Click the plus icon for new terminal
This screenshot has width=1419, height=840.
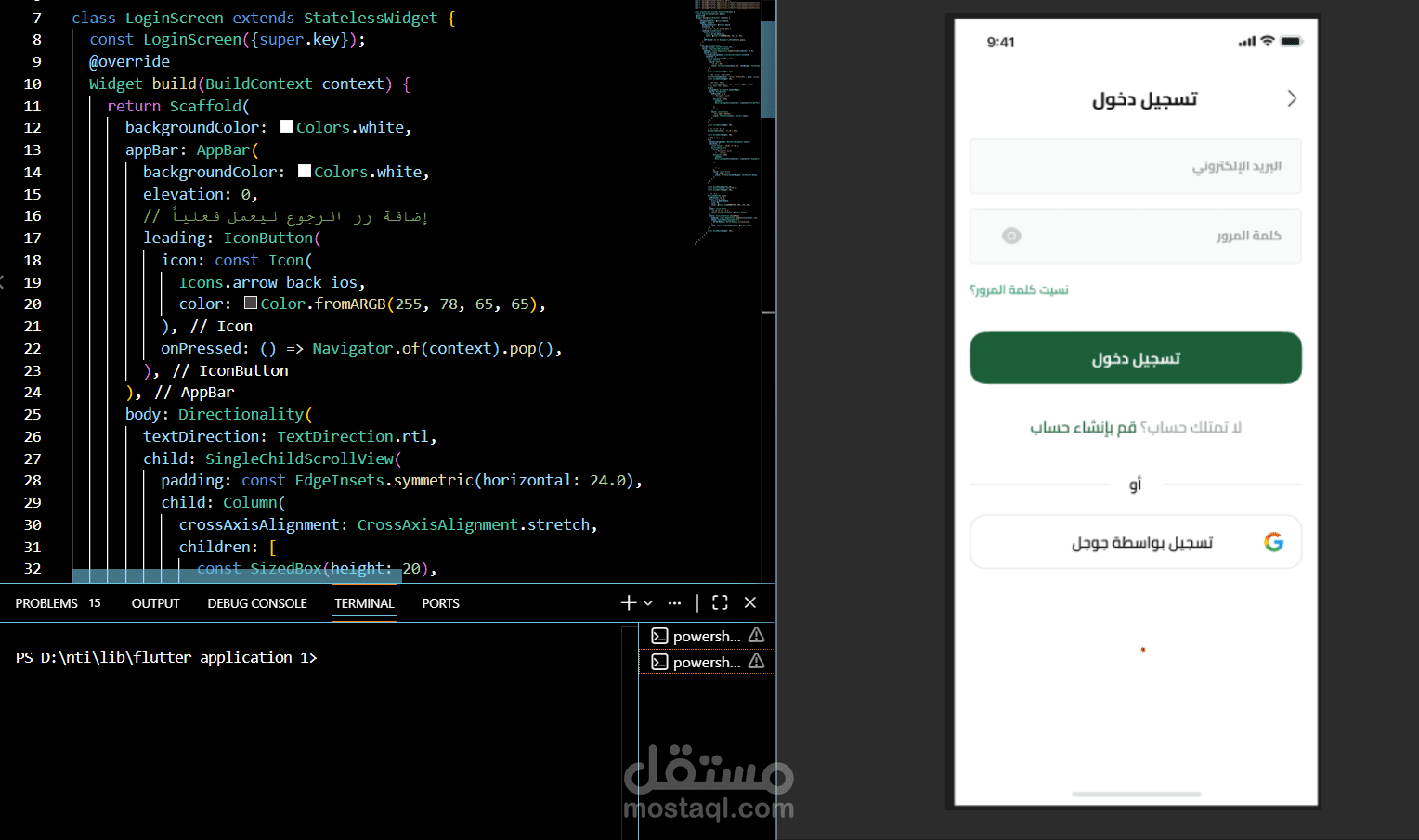[629, 603]
